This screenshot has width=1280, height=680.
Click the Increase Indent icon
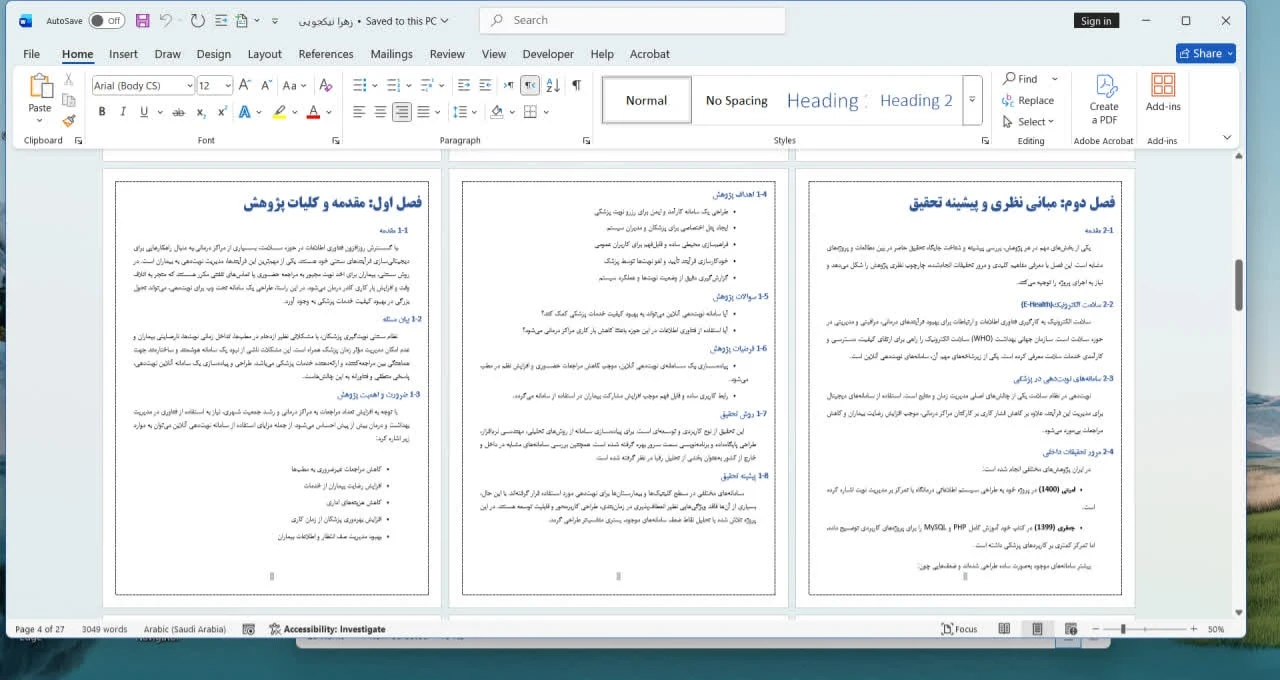(486, 86)
